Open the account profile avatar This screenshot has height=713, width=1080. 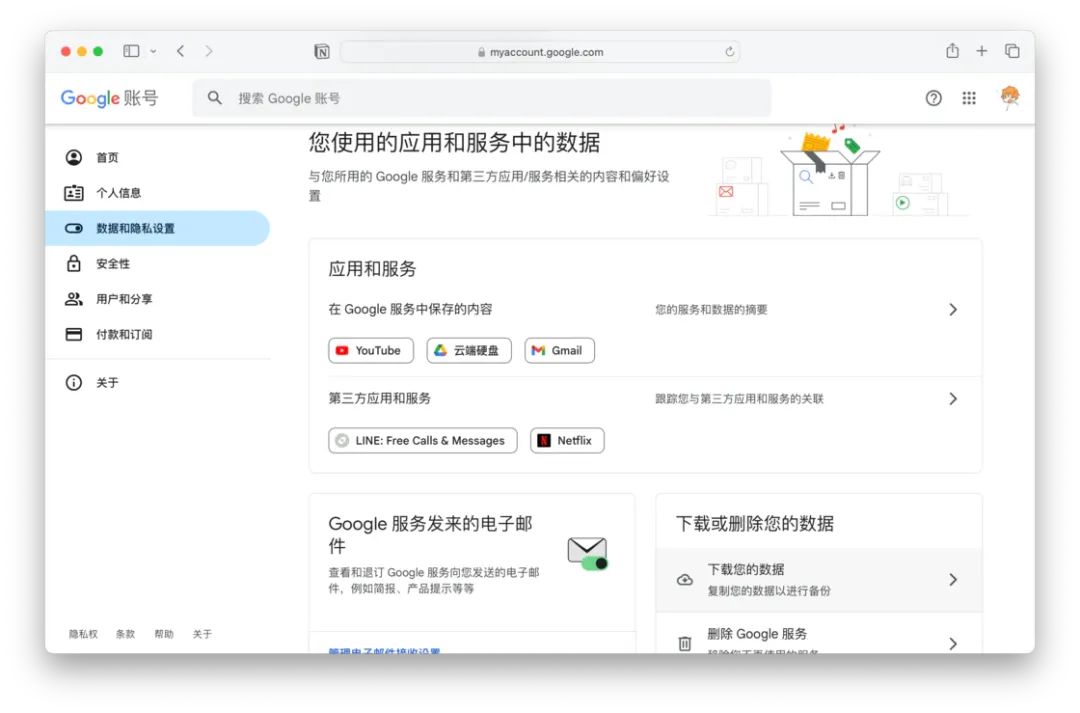pos(1010,97)
